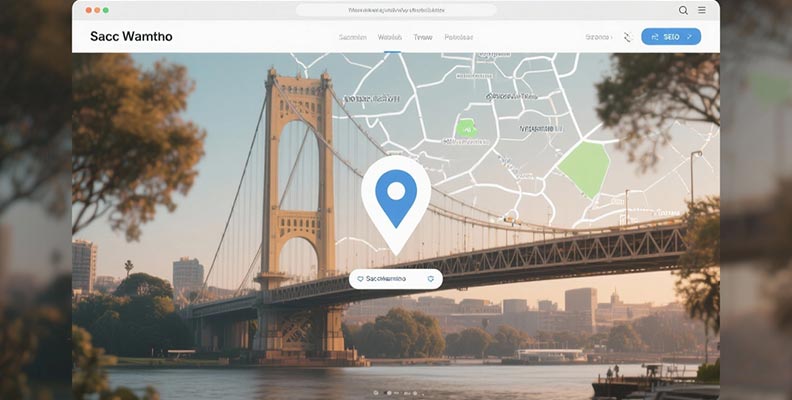The height and width of the screenshot is (400, 792).
Task: Click the gray link left of the sync icon
Action: pyautogui.click(x=599, y=37)
